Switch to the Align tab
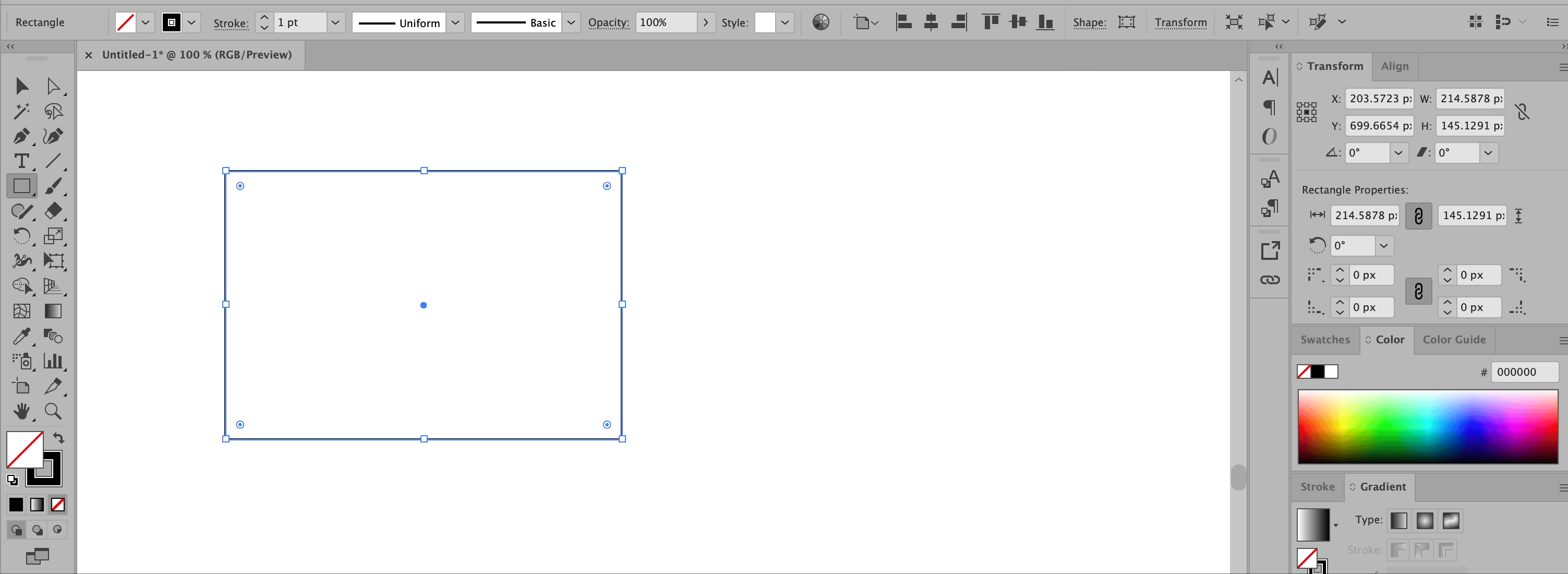 [x=1394, y=66]
